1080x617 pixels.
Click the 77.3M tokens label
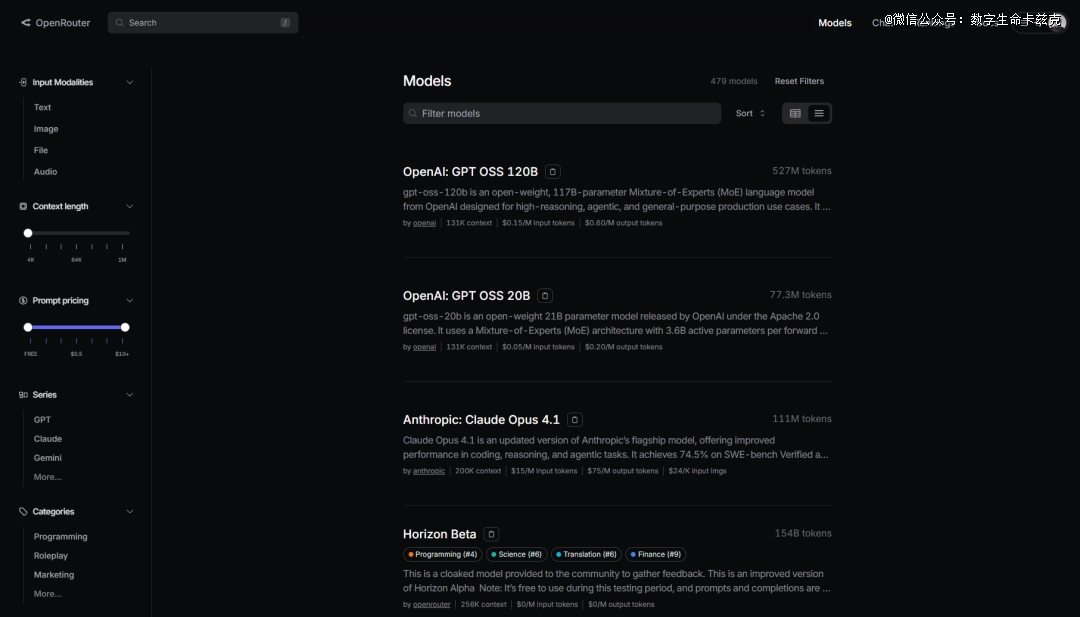click(800, 295)
